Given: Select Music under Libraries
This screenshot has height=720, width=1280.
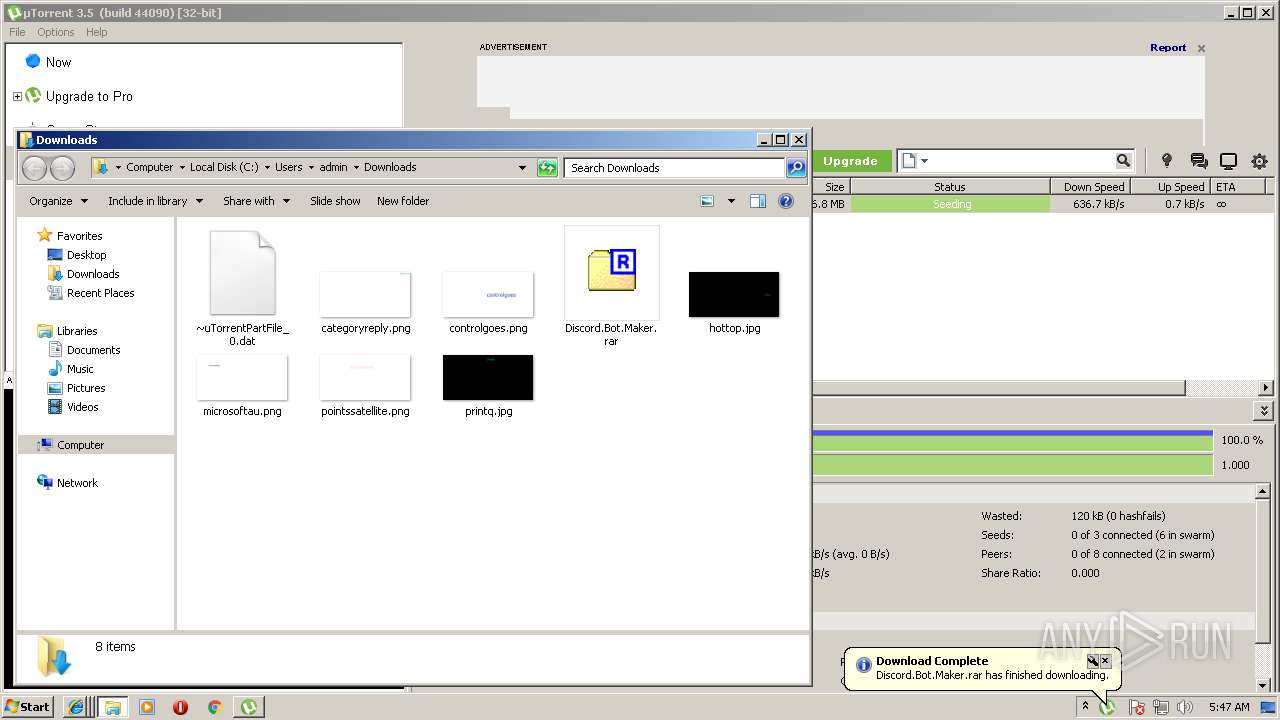Looking at the screenshot, I should point(71,369).
